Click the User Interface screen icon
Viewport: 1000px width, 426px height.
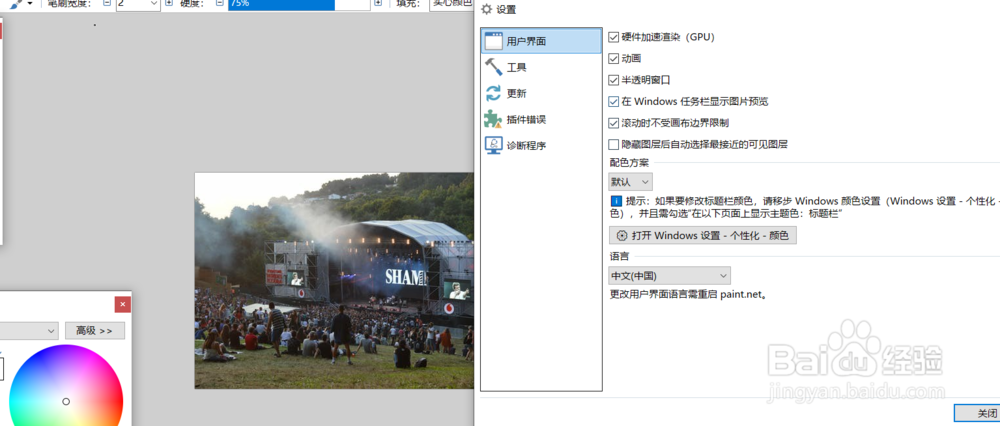click(x=494, y=41)
